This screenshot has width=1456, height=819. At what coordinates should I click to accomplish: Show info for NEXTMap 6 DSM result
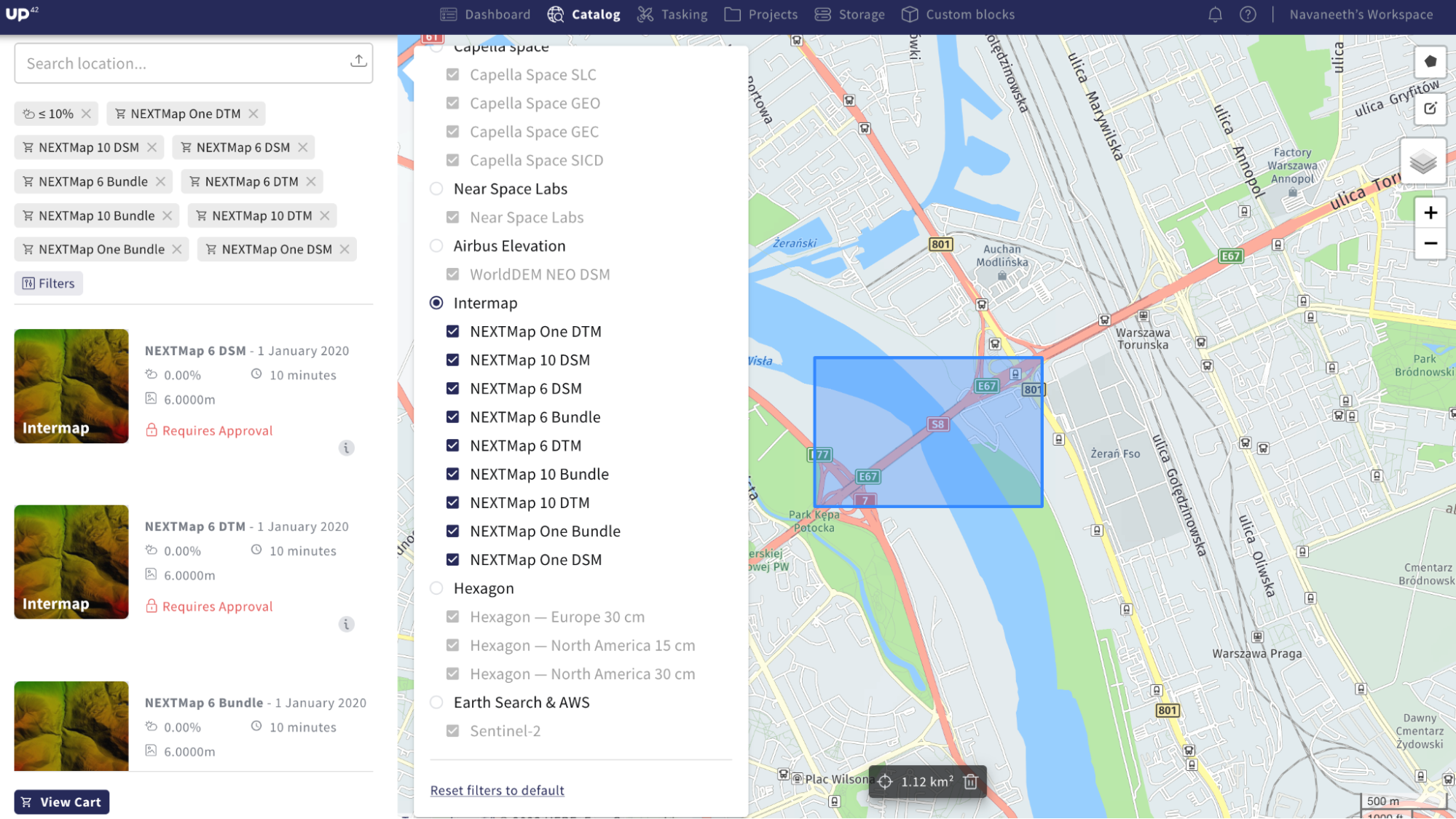[x=347, y=448]
